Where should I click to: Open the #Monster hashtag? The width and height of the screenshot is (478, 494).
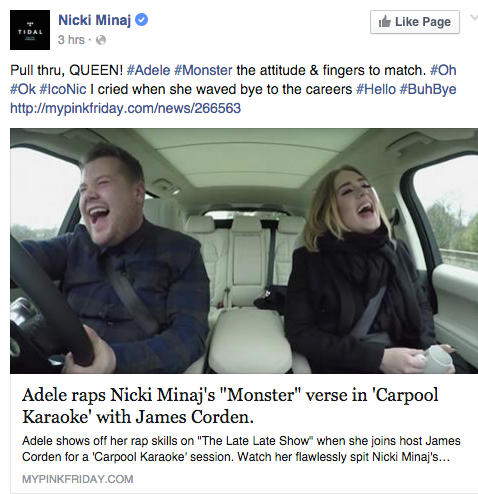tap(203, 70)
